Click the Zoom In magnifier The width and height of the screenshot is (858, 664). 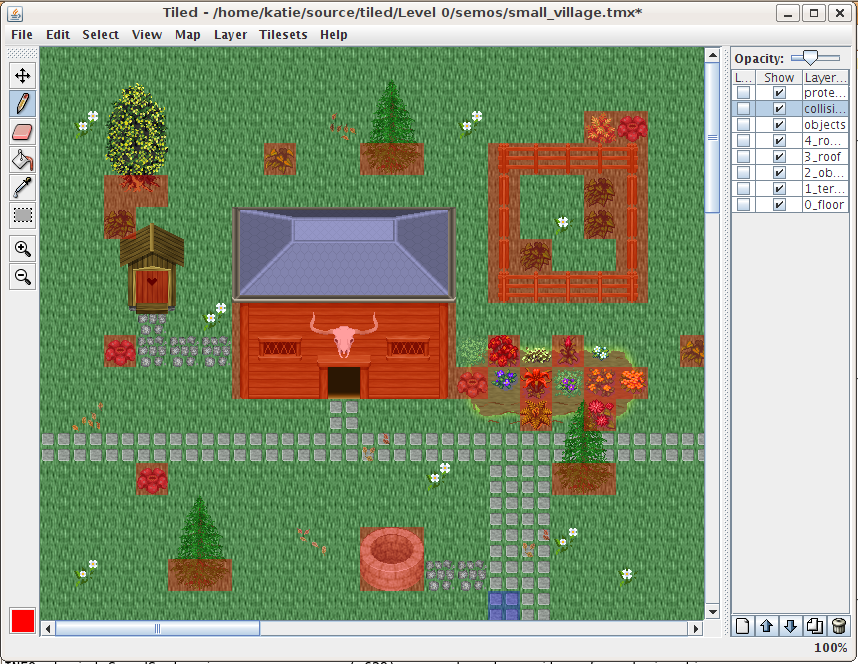[22, 249]
